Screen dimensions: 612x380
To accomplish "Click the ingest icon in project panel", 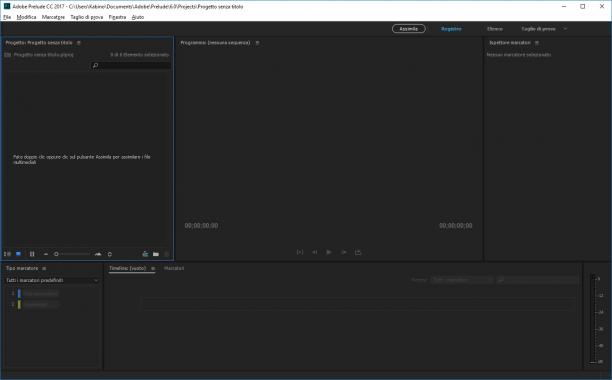I will [x=145, y=254].
